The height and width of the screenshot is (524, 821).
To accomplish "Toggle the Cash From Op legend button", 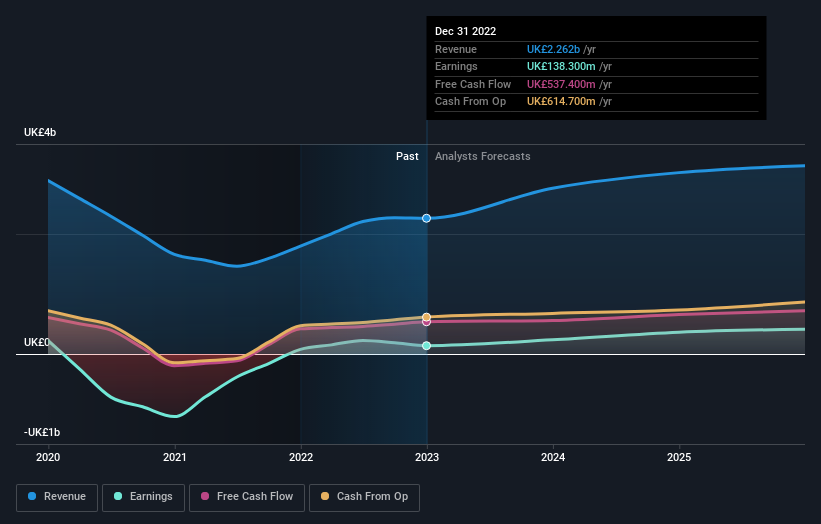I will click(x=364, y=497).
